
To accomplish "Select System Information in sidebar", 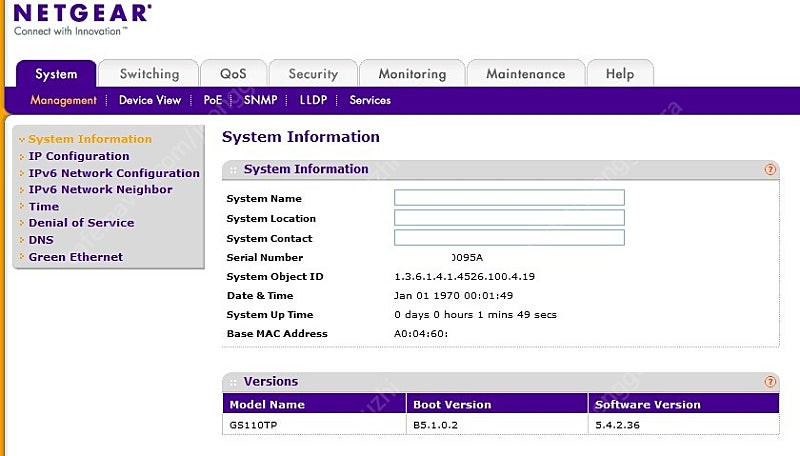I will [x=90, y=139].
